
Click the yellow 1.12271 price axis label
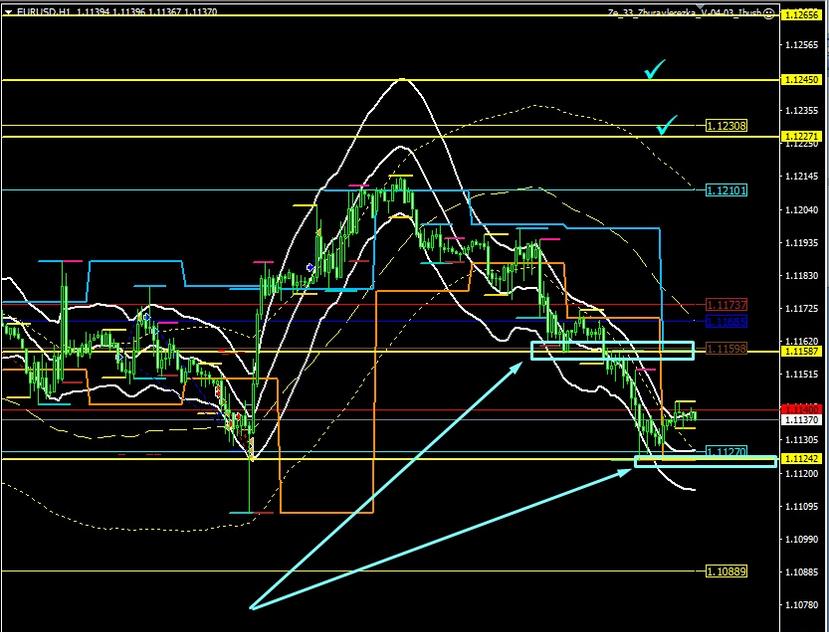tap(801, 136)
